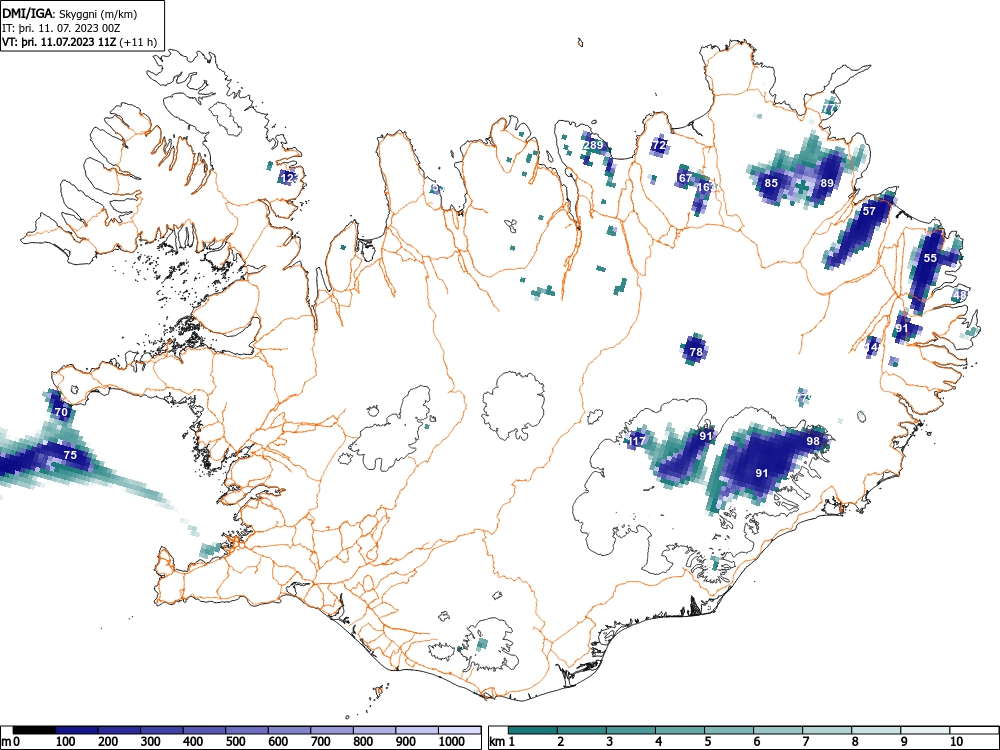Click the 10 km legend label
Viewport: 1000px width, 750px height.
(x=956, y=742)
